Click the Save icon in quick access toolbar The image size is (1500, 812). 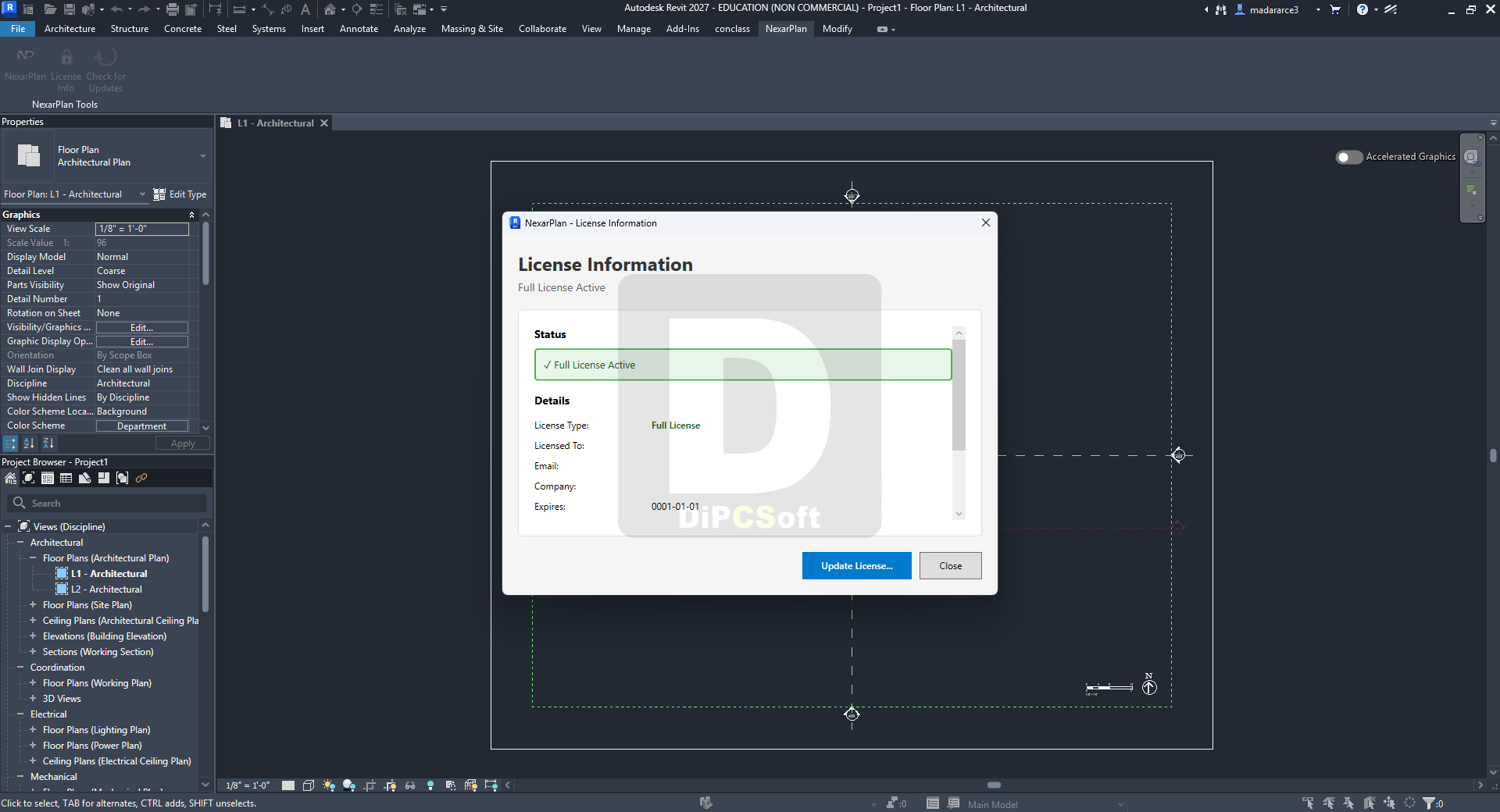click(x=69, y=9)
